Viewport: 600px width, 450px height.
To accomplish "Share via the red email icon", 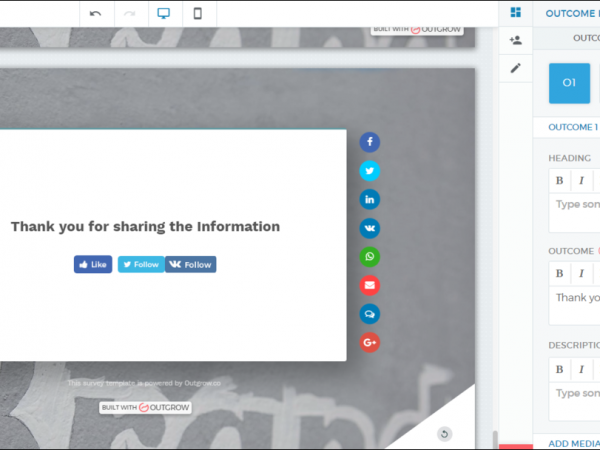I will (x=370, y=285).
